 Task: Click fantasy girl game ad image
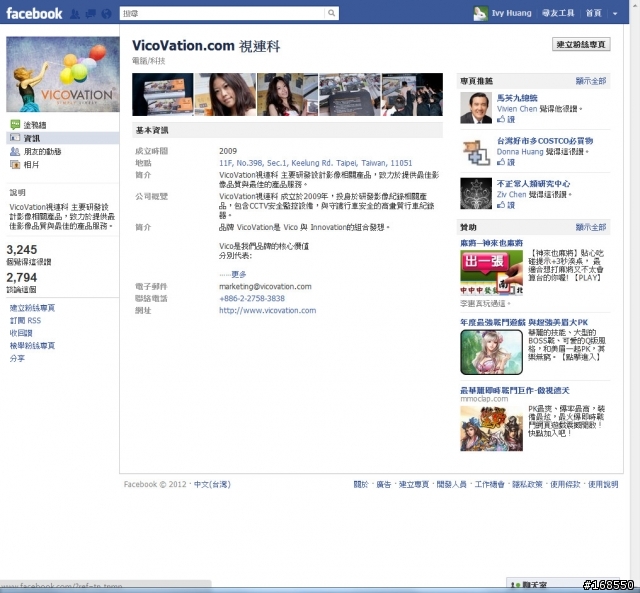pos(491,352)
